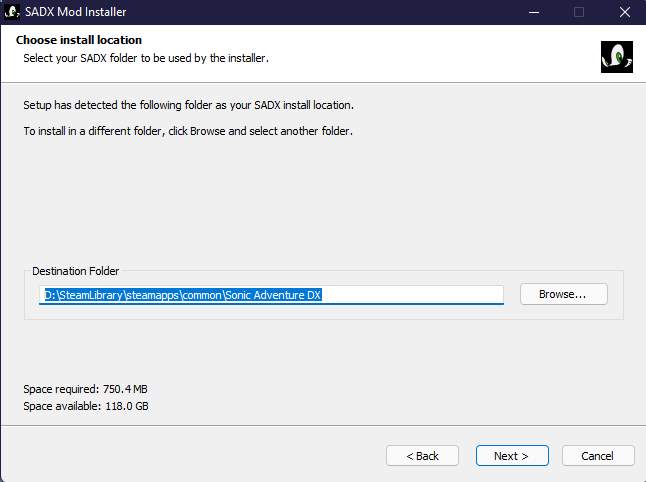The width and height of the screenshot is (646, 482).
Task: Proceed with the Next button
Action: (511, 456)
